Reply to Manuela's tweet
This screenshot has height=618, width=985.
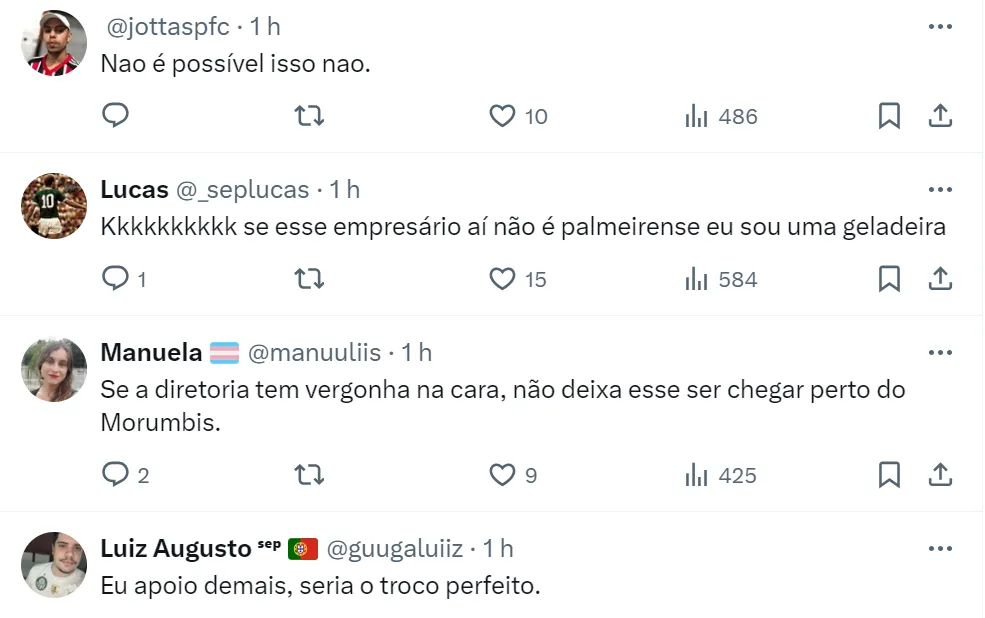tap(116, 475)
